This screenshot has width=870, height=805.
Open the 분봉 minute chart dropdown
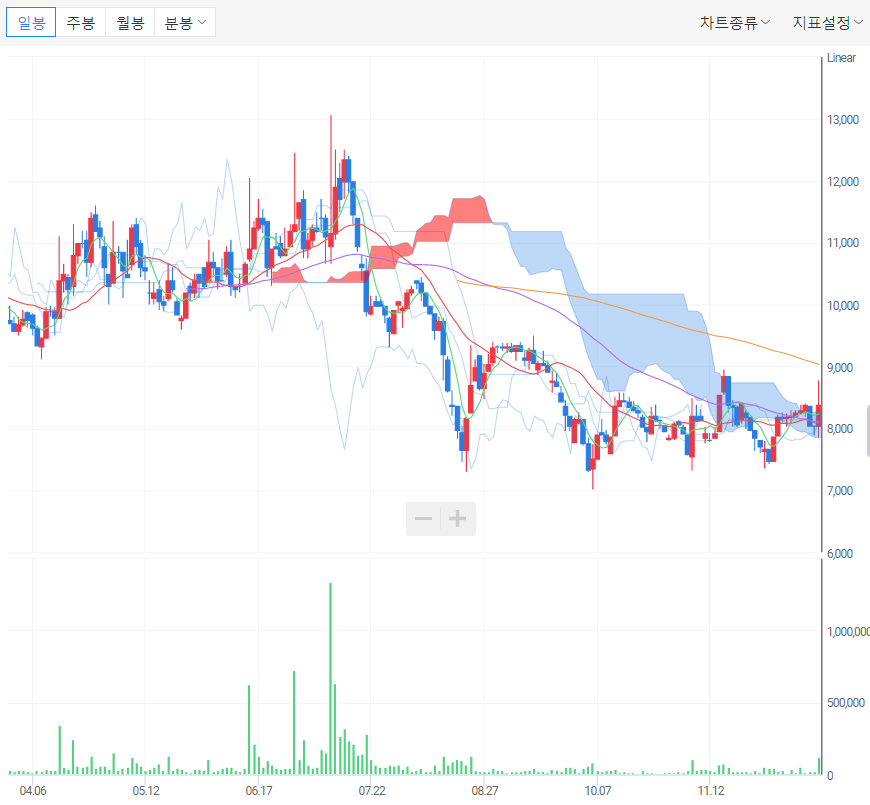(x=185, y=22)
